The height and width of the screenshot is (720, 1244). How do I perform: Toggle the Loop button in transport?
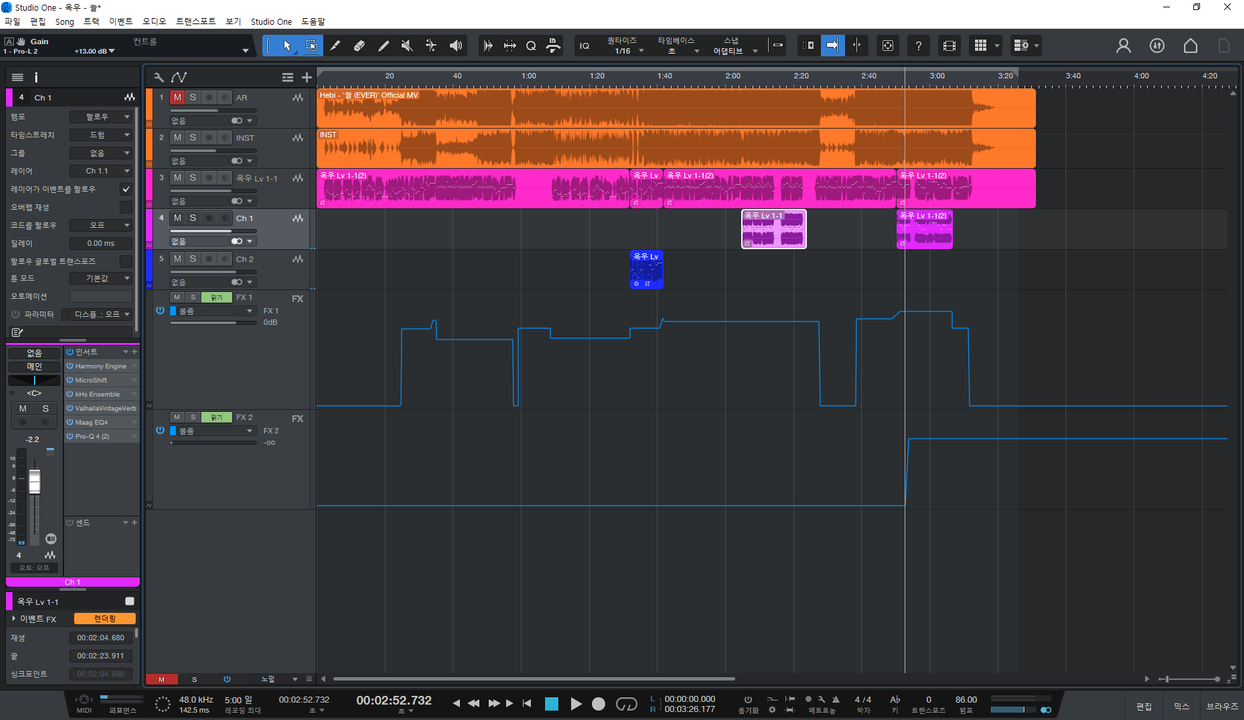[627, 704]
